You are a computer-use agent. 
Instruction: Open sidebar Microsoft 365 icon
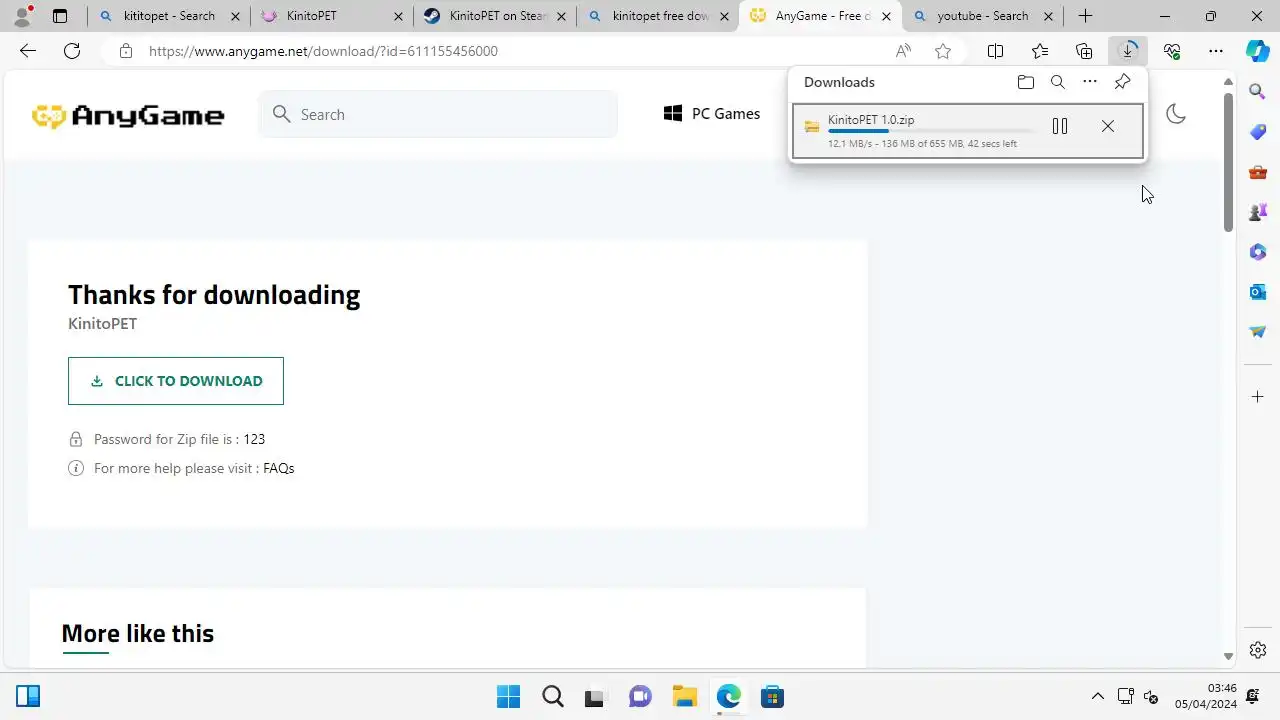[x=1258, y=252]
